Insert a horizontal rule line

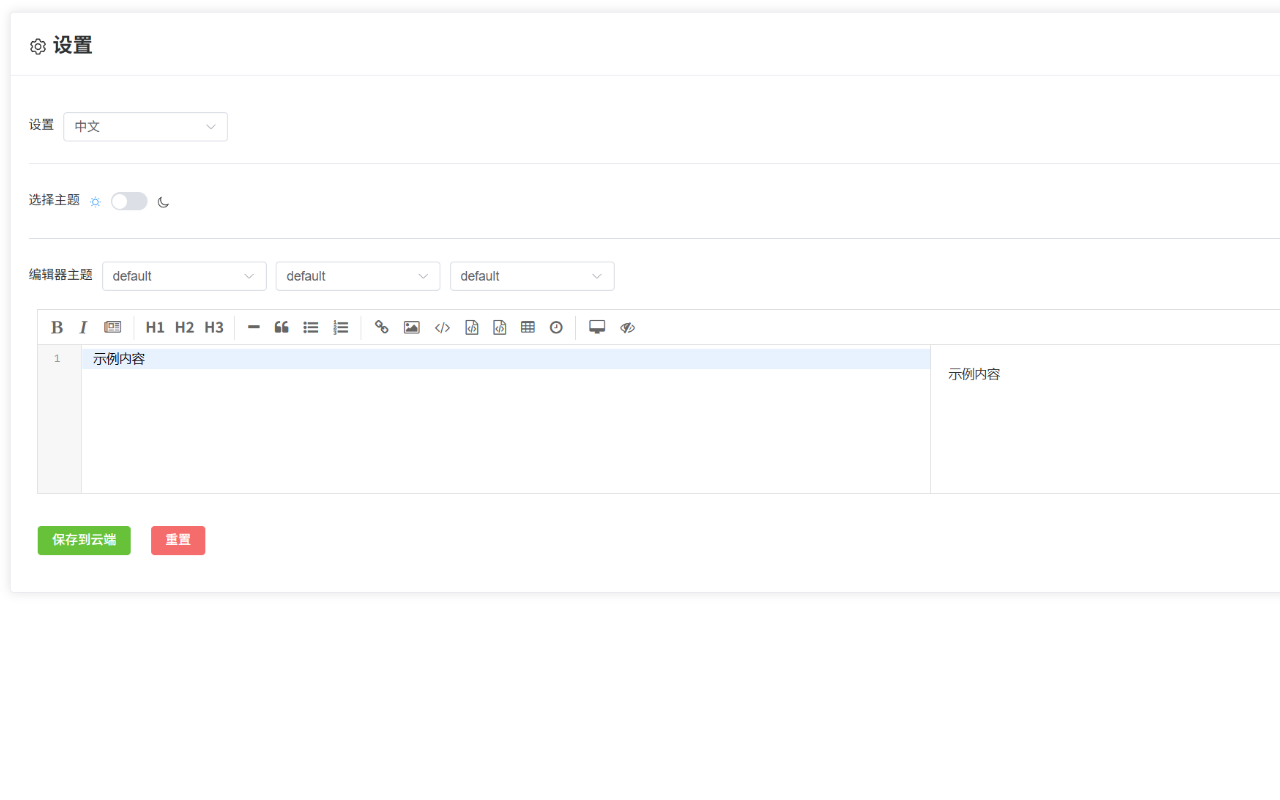[254, 327]
